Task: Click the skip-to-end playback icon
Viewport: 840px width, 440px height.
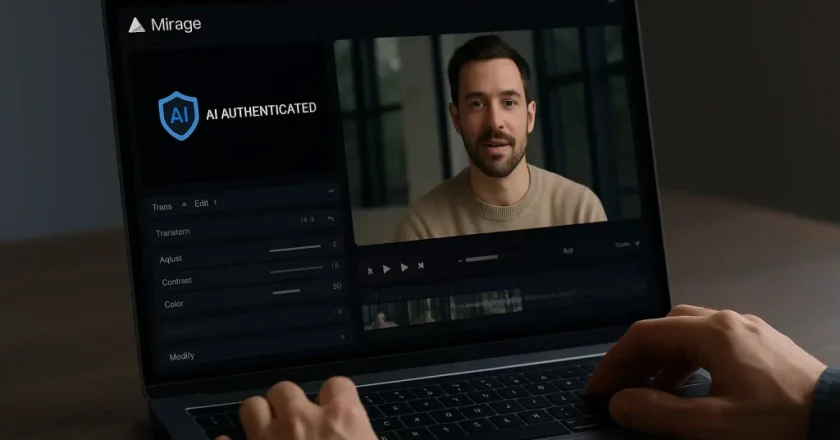Action: pos(421,265)
